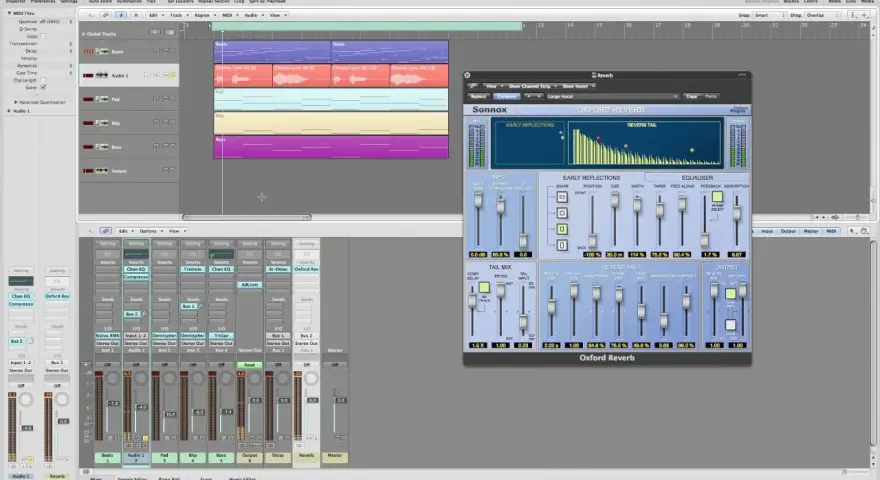Viewport: 880px width, 480px height.
Task: Toggle the Loop checkbox in inspector
Action: tap(43, 36)
